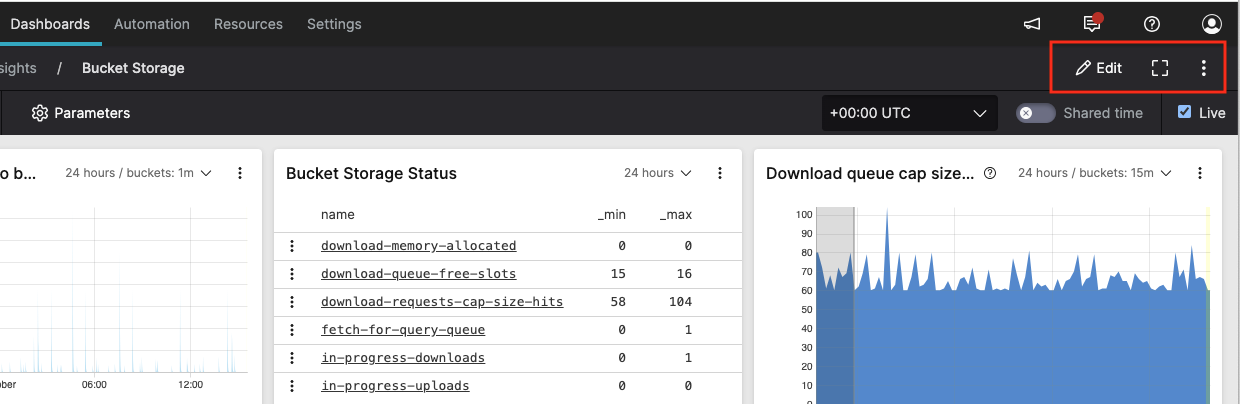Open the download-requests-cap-size-hits link
1240x404 pixels.
coord(442,301)
